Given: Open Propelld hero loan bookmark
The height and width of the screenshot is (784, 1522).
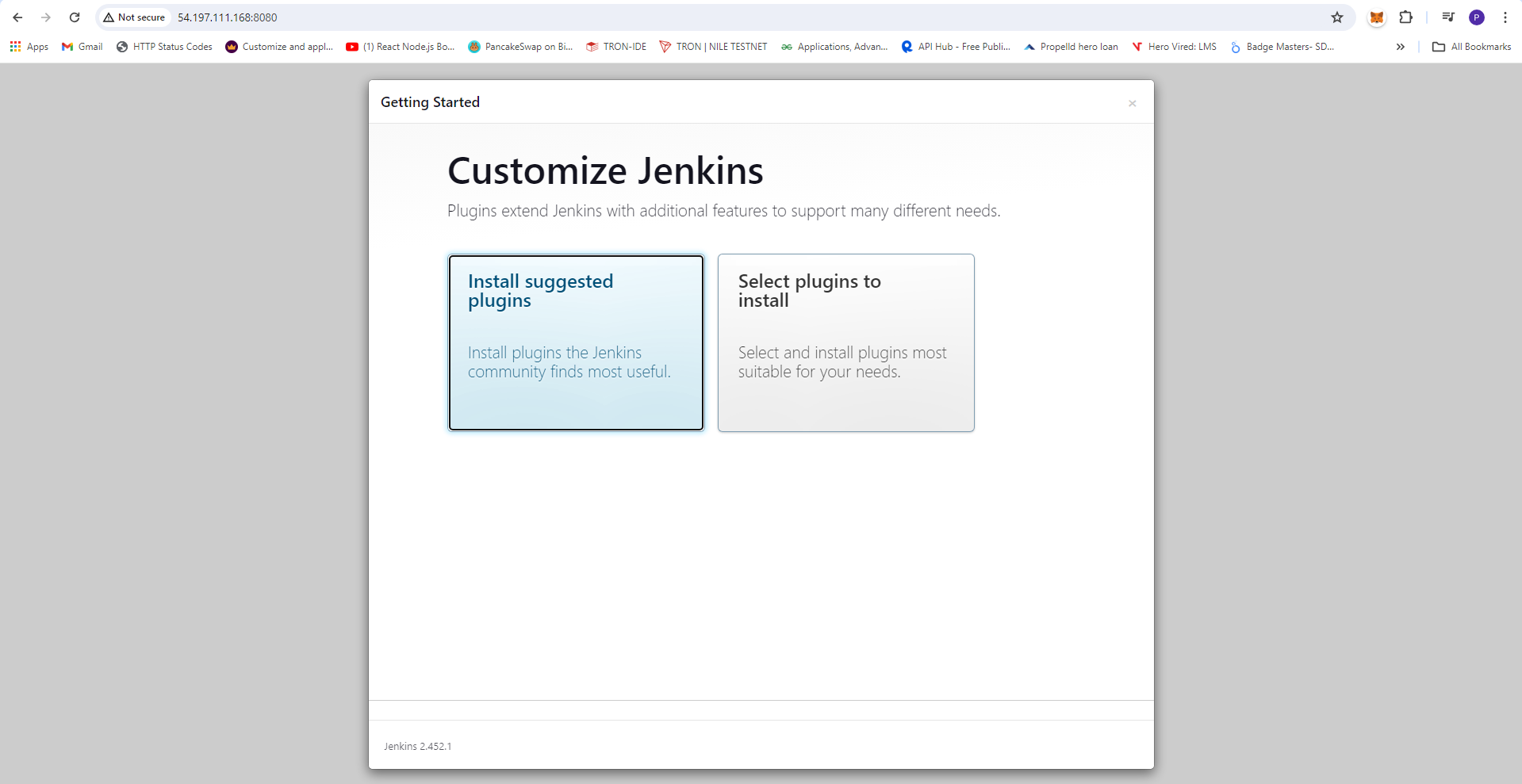Looking at the screenshot, I should [1071, 47].
